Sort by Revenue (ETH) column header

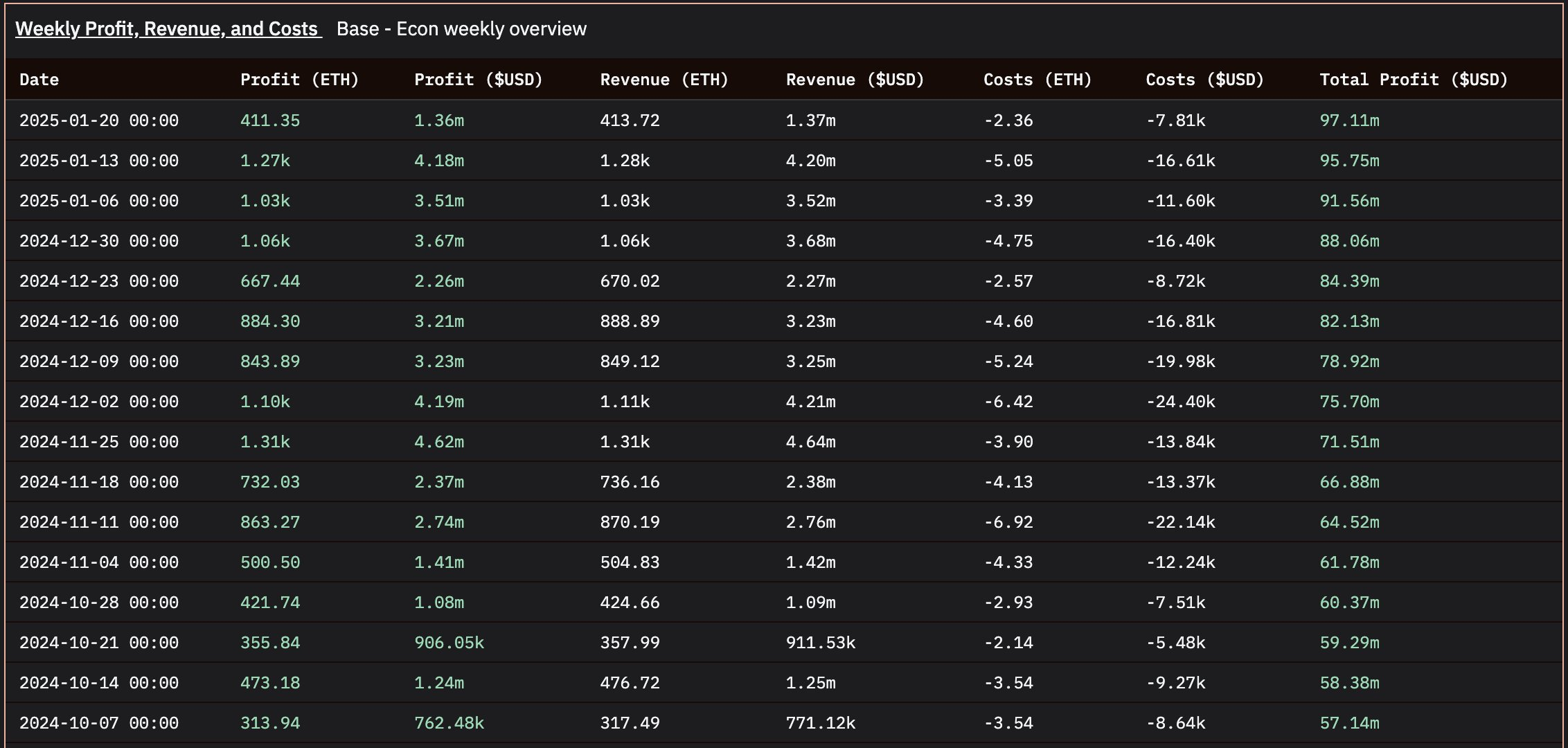663,80
